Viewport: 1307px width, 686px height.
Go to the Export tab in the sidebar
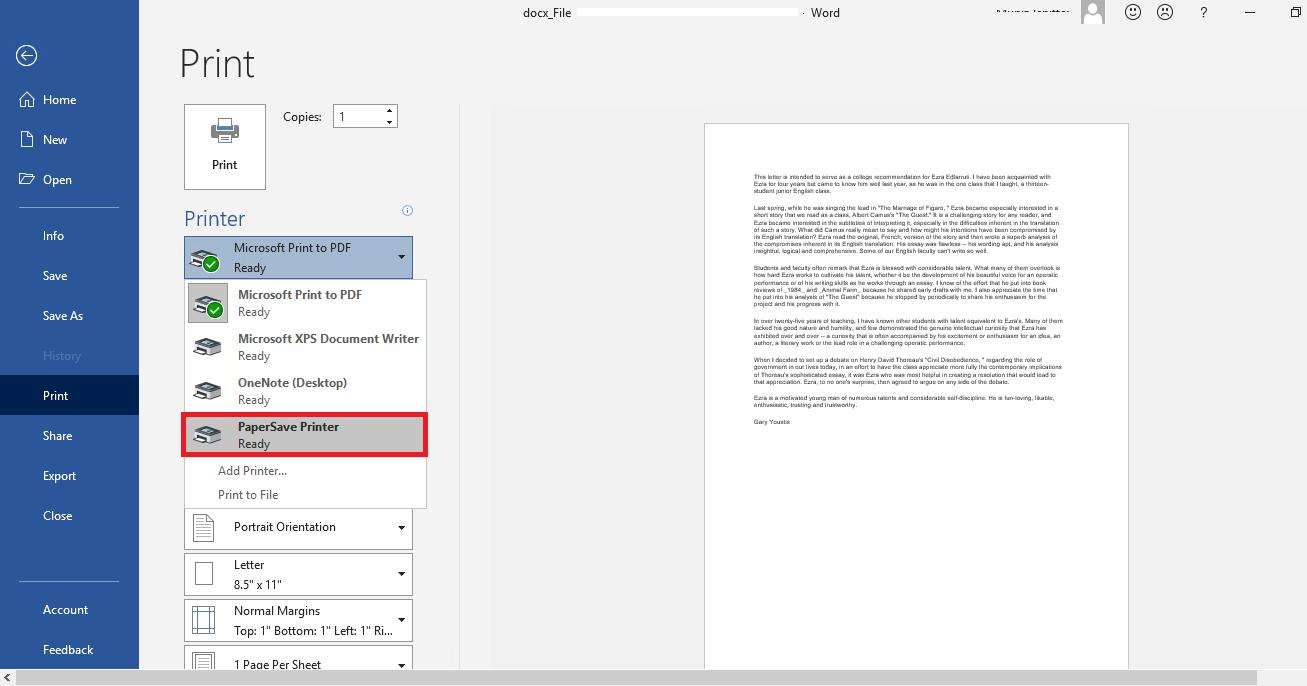click(59, 476)
